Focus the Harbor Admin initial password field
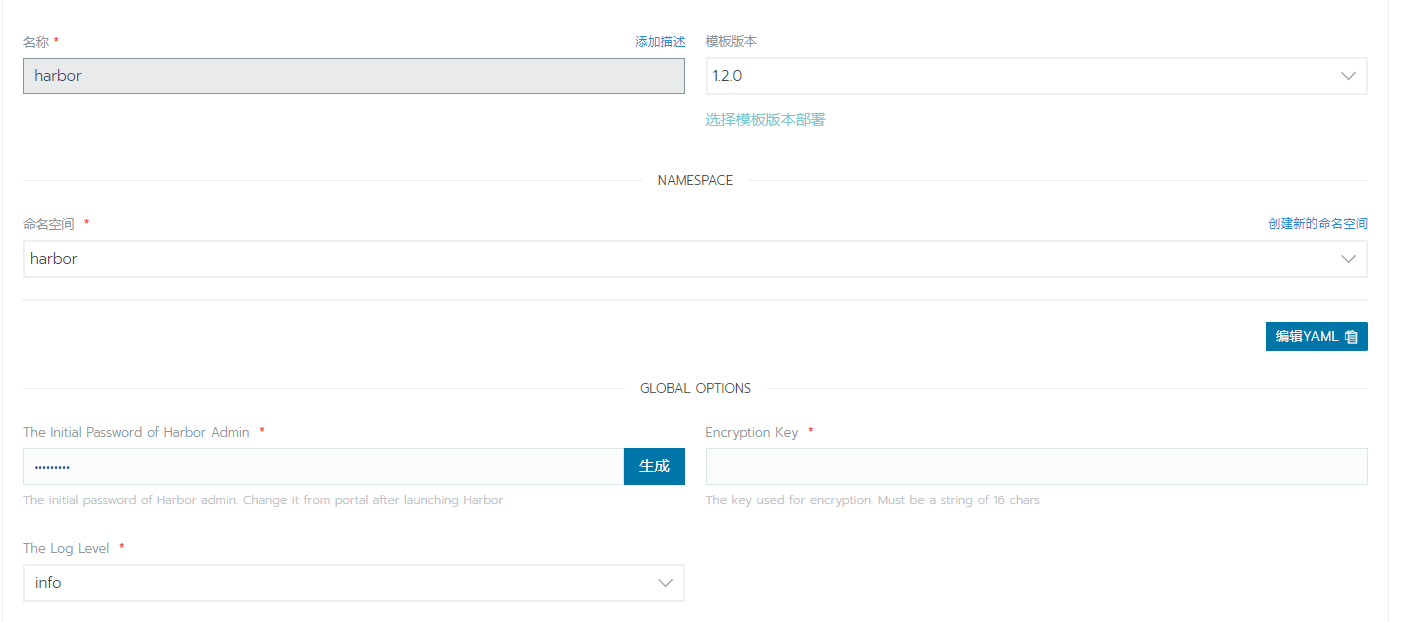 (324, 466)
